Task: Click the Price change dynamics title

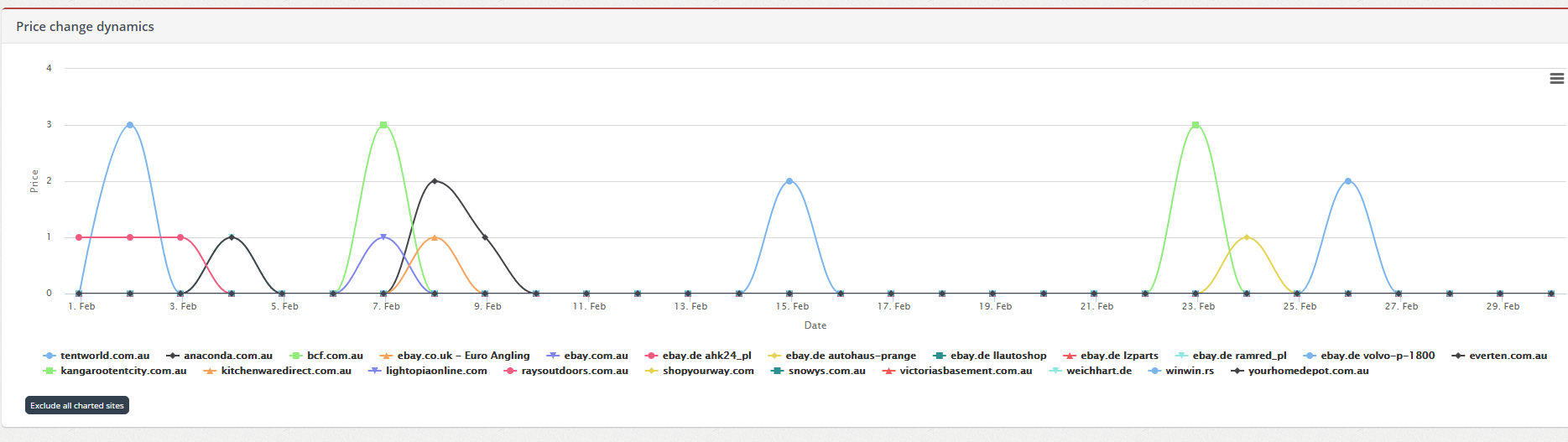Action: tap(86, 27)
